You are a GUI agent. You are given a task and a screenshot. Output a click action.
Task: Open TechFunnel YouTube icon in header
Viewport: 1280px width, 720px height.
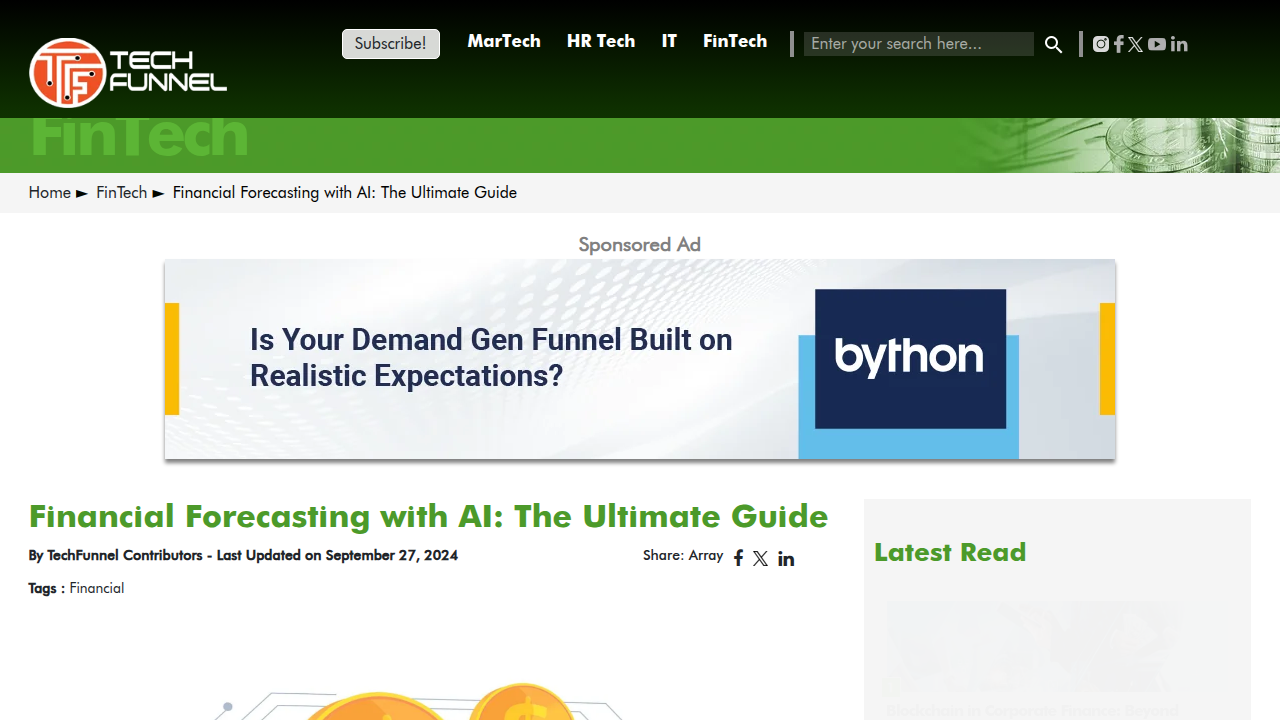1157,44
